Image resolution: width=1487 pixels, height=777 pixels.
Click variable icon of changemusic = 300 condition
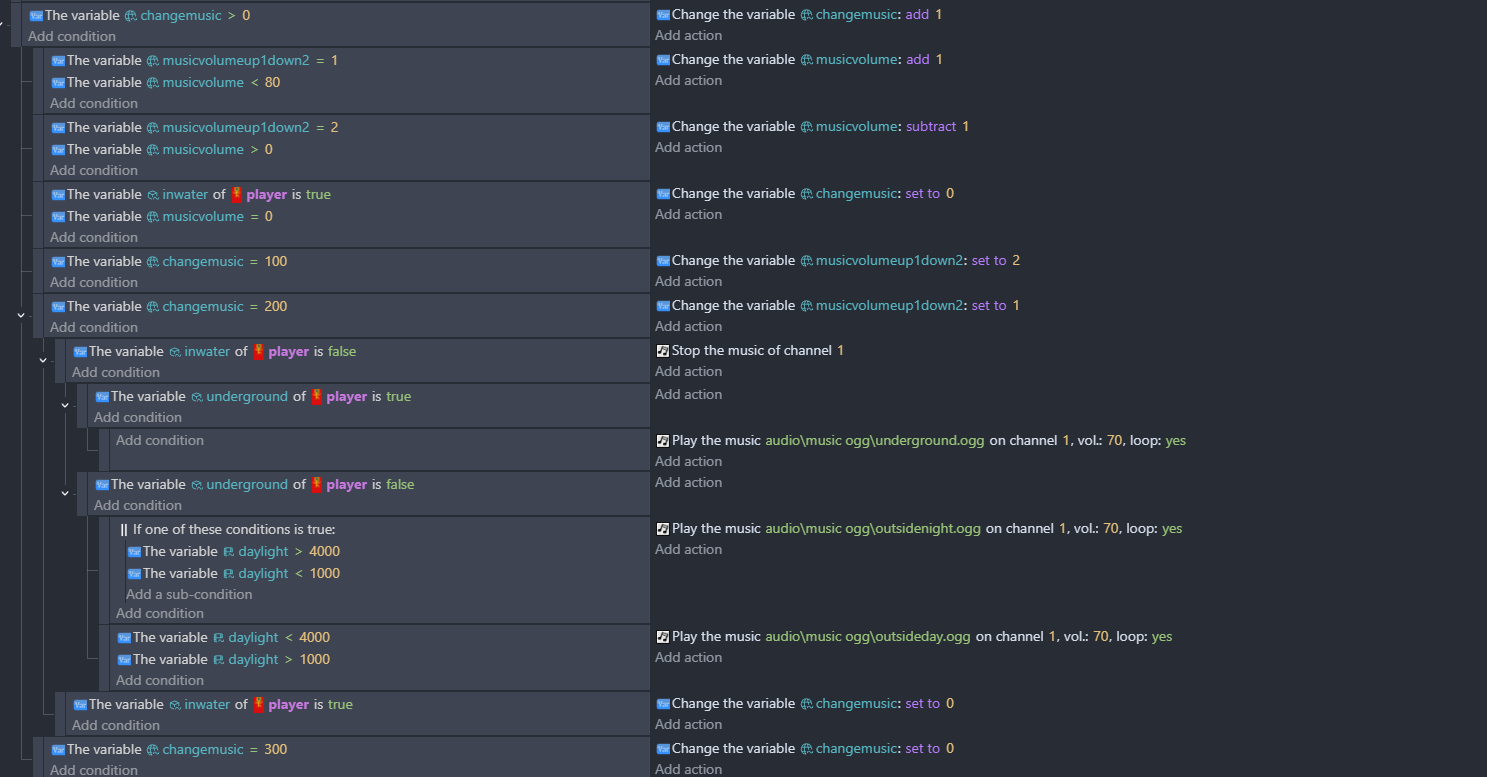(58, 750)
